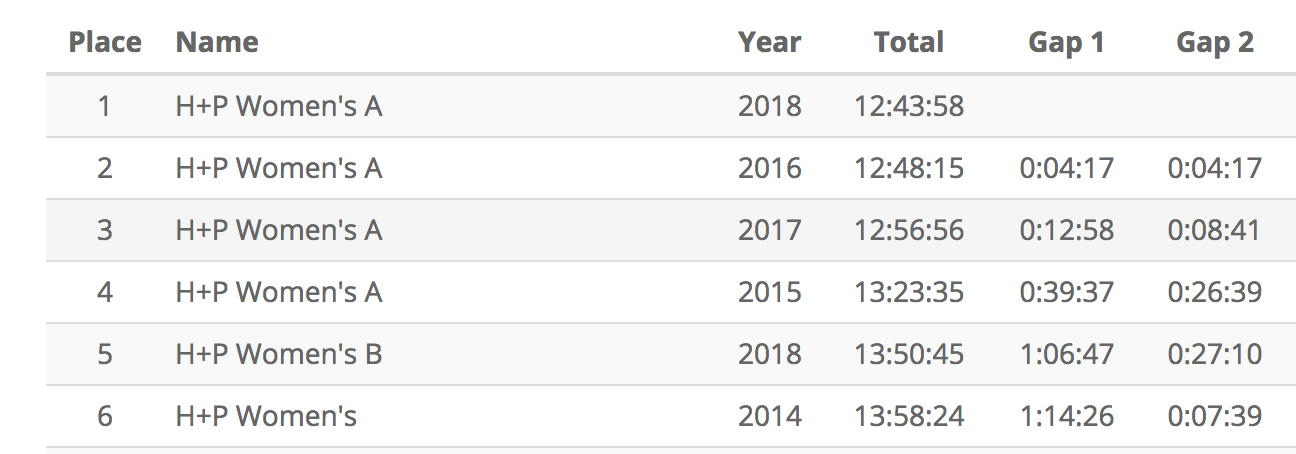
Task: Select the Gap 2 column header
Action: (1214, 42)
